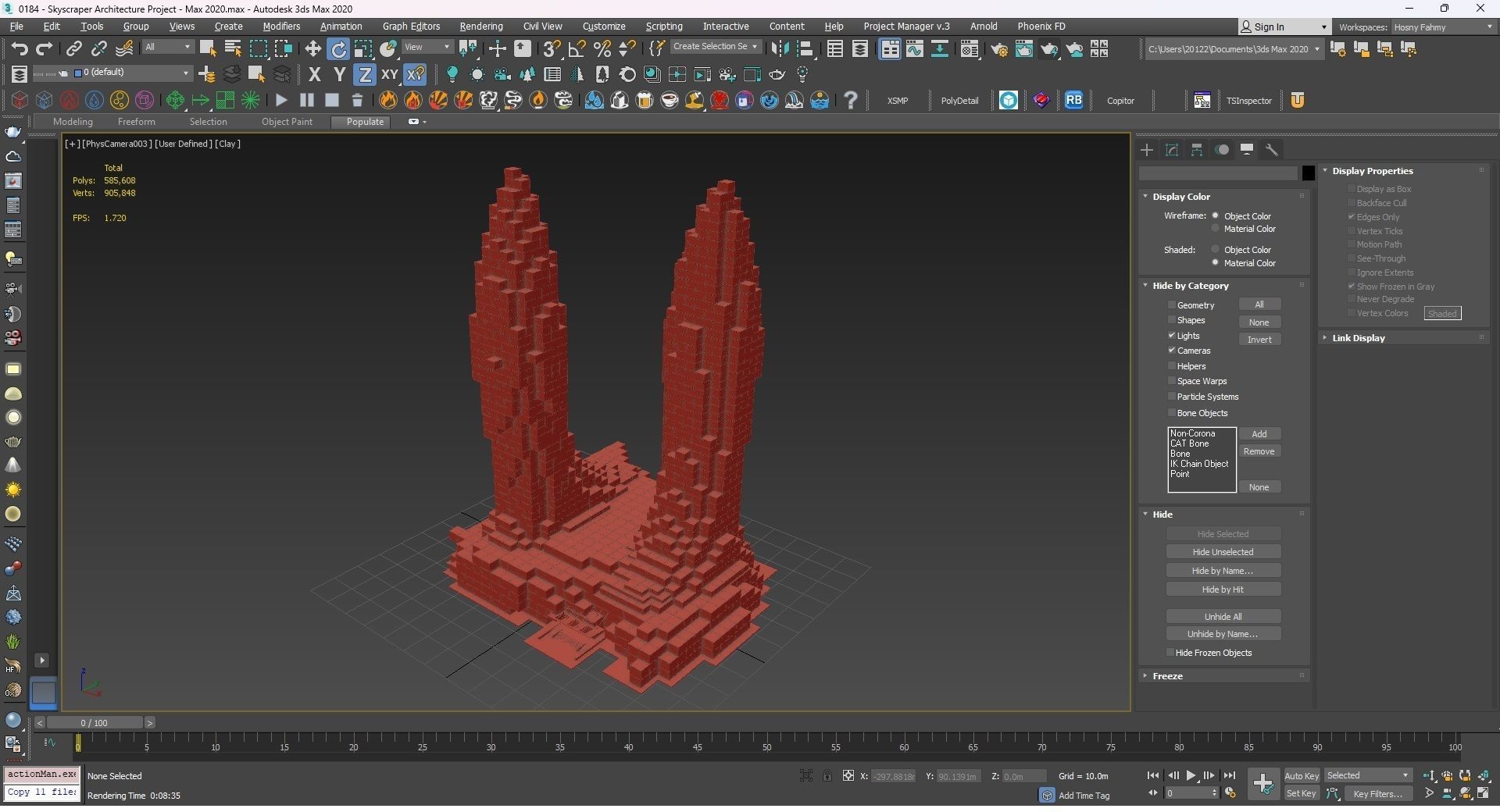Click the large Set Keys plus button
This screenshot has width=1500, height=812.
click(x=1262, y=784)
